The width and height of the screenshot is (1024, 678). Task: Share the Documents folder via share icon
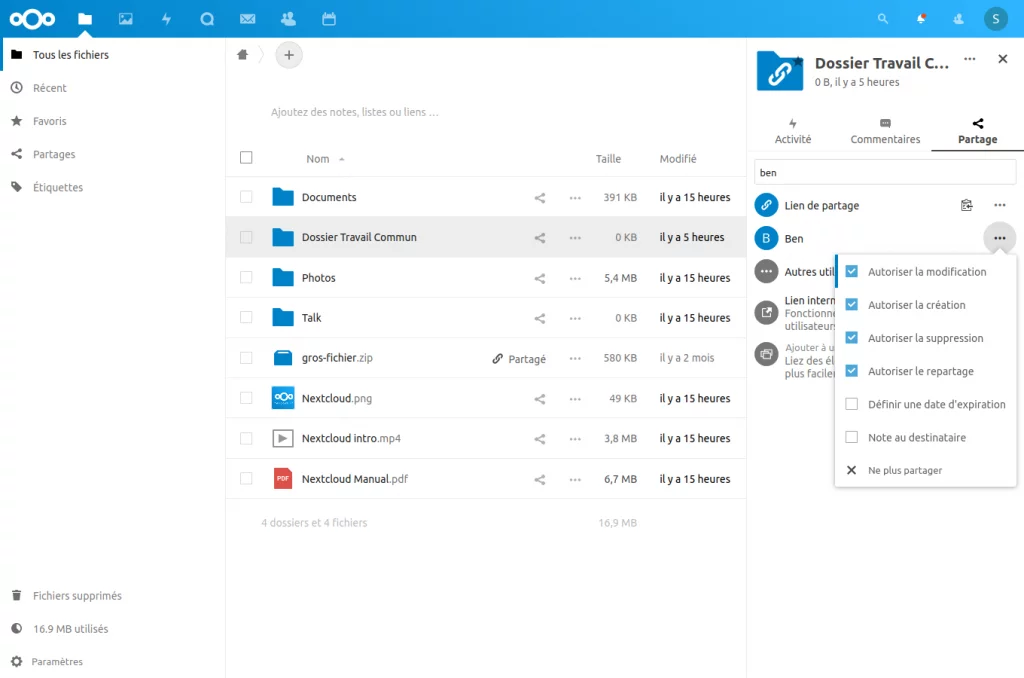(539, 197)
